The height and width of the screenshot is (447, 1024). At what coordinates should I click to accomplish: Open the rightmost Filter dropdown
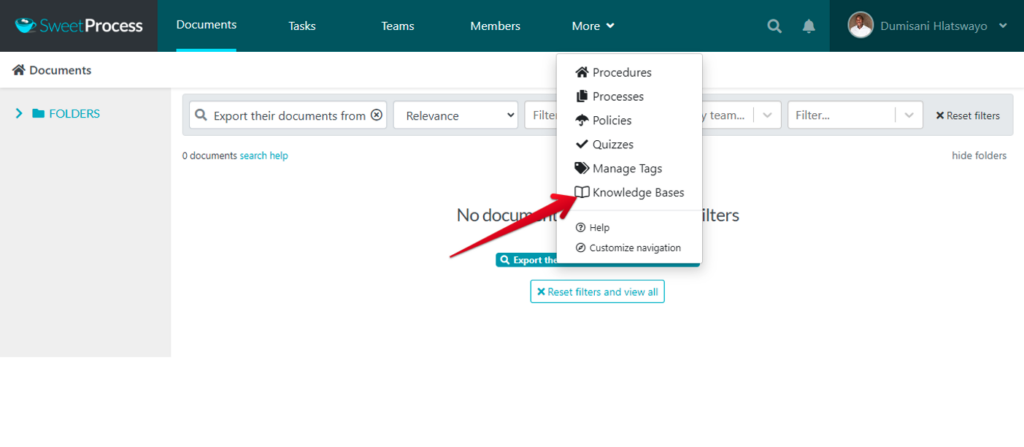click(x=908, y=115)
